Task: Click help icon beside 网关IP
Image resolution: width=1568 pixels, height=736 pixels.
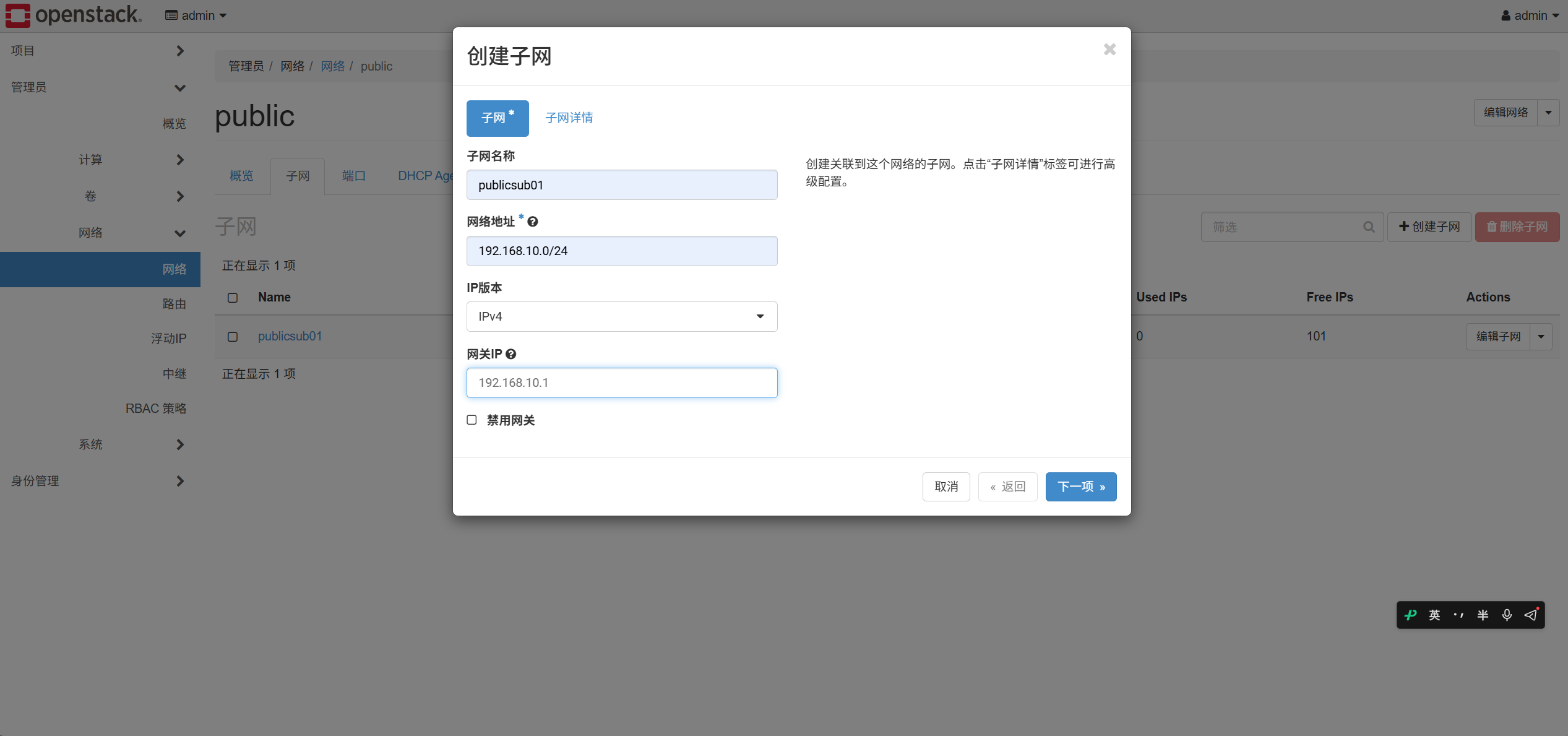Action: [x=511, y=354]
